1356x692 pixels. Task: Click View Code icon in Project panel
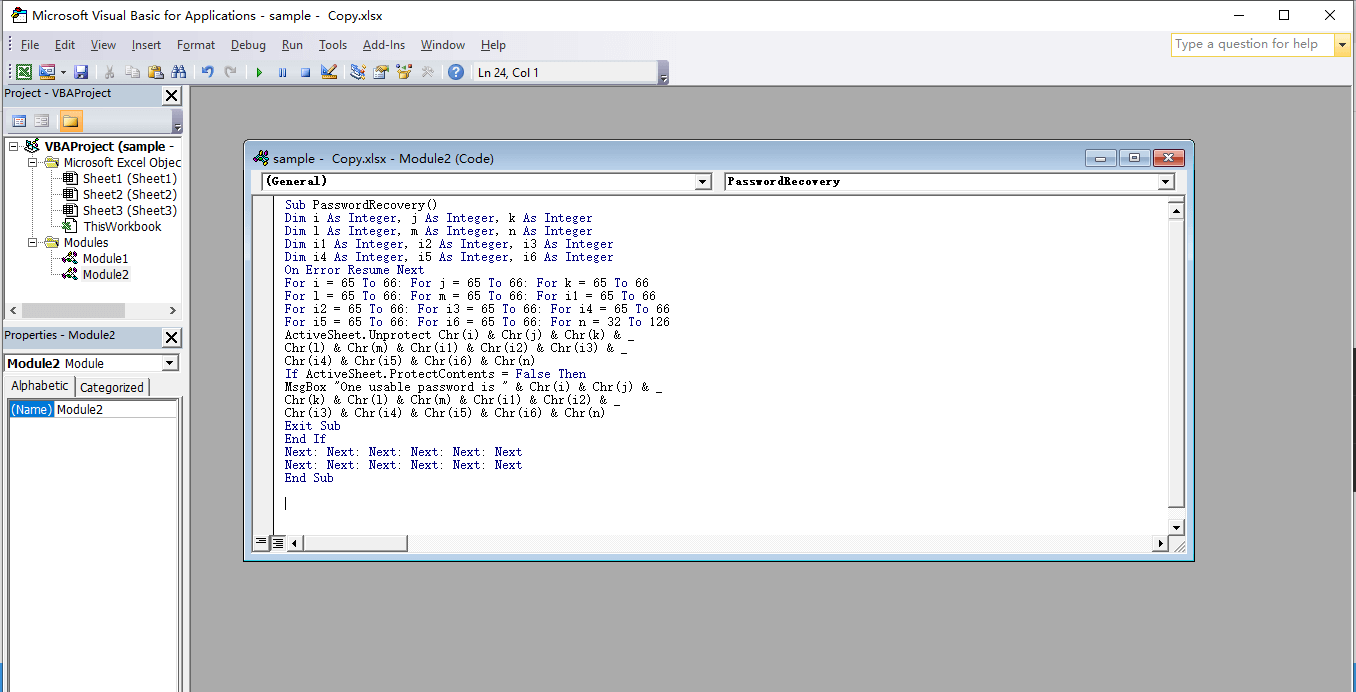19,121
